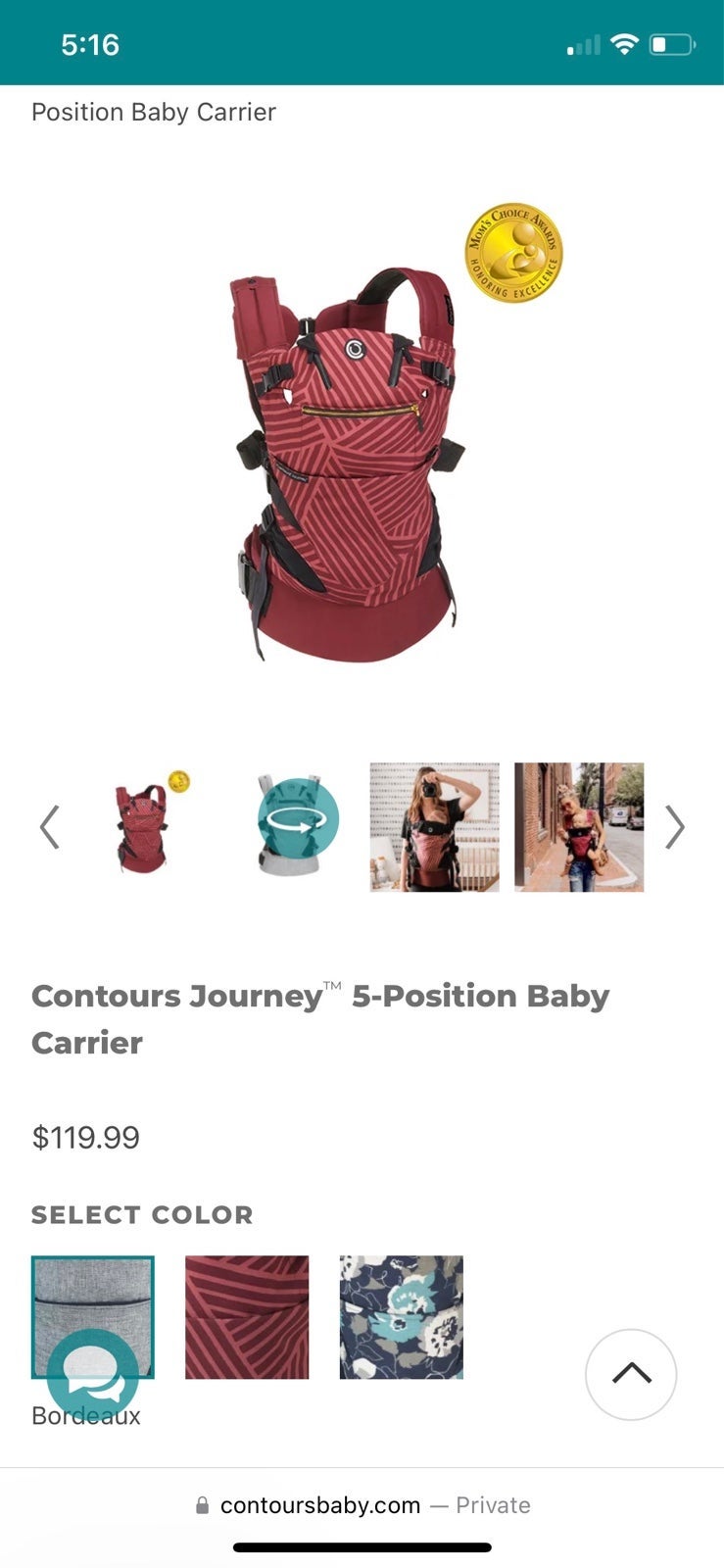Tap the contoursbaby.com address bar

pos(362,1505)
